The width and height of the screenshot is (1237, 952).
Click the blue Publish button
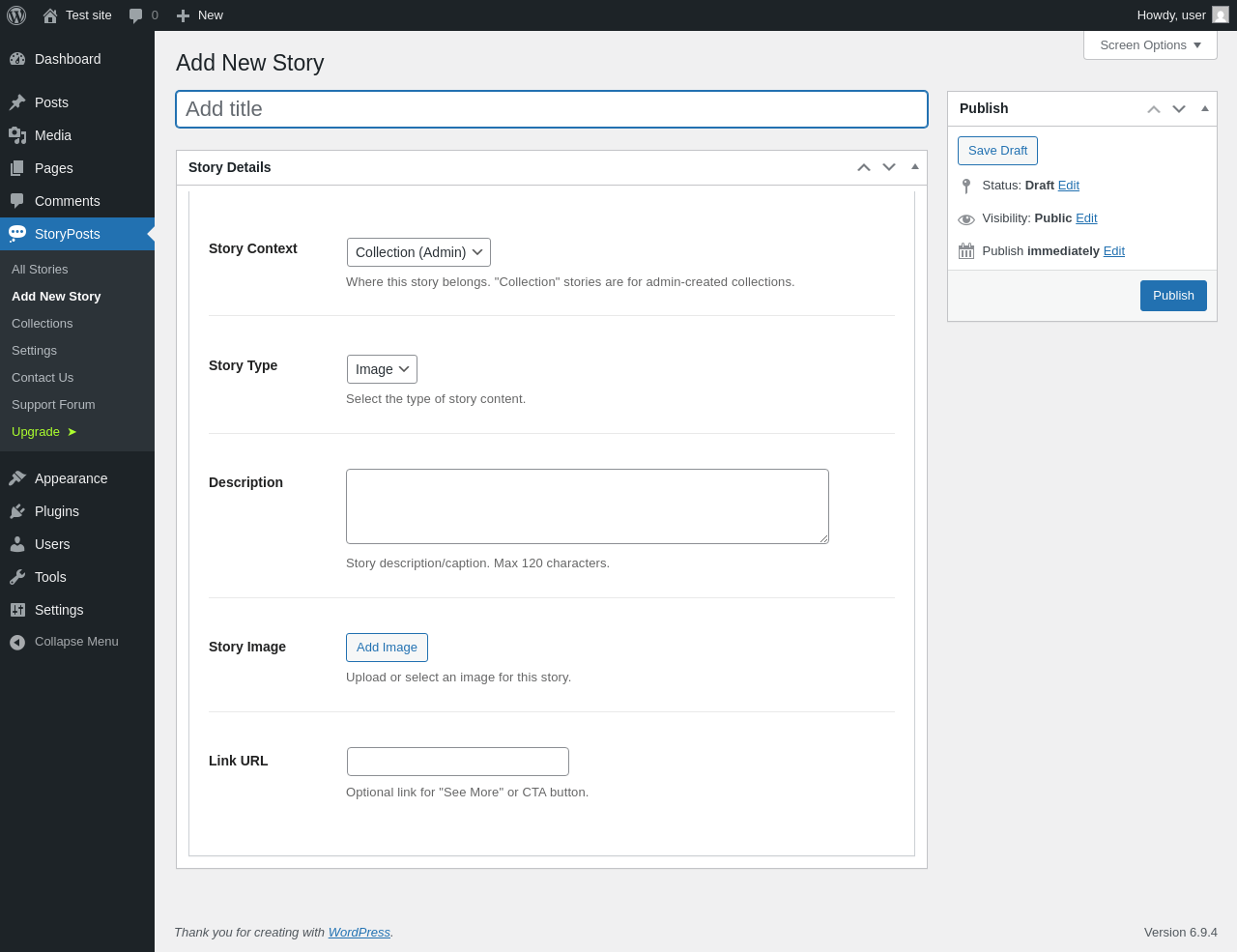click(1173, 296)
